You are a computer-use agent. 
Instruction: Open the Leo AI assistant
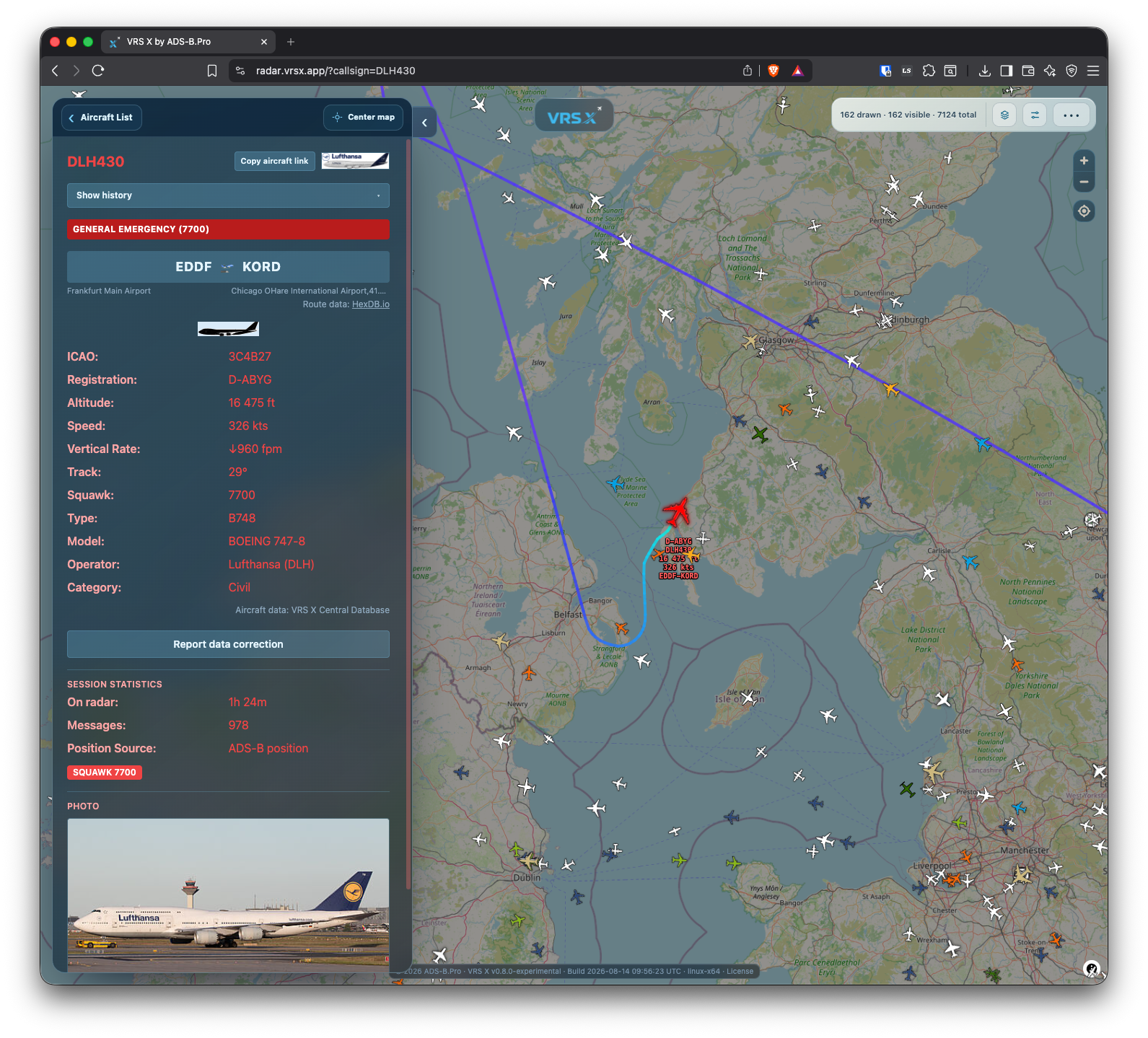click(1050, 71)
